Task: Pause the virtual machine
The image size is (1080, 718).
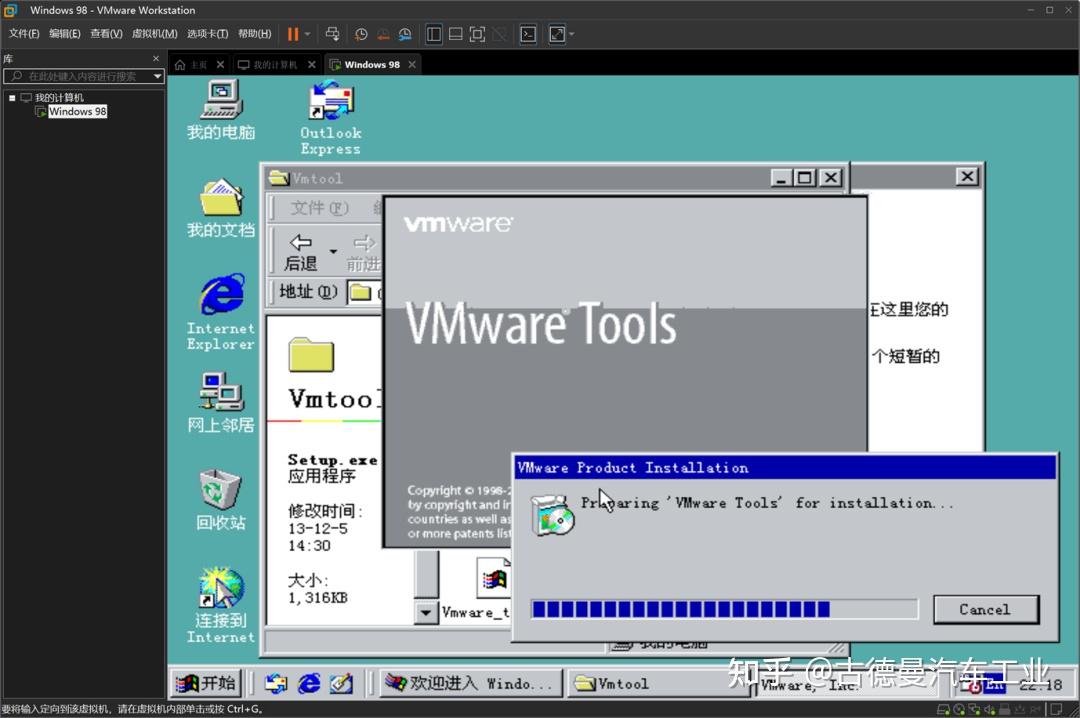Action: pos(293,33)
